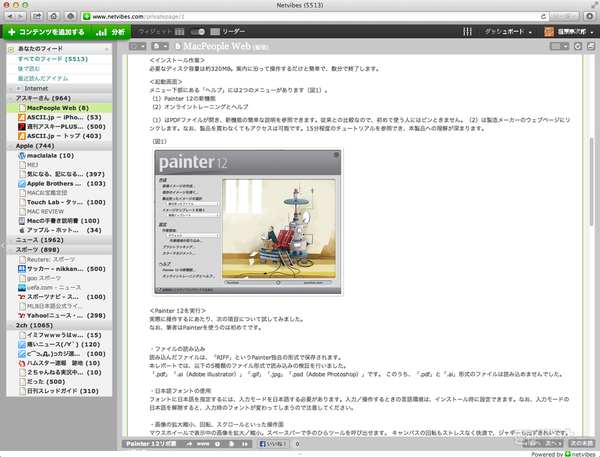The height and width of the screenshot is (457, 600).
Task: Click the open-in-new-window icon at reader top right
Action: tap(591, 46)
